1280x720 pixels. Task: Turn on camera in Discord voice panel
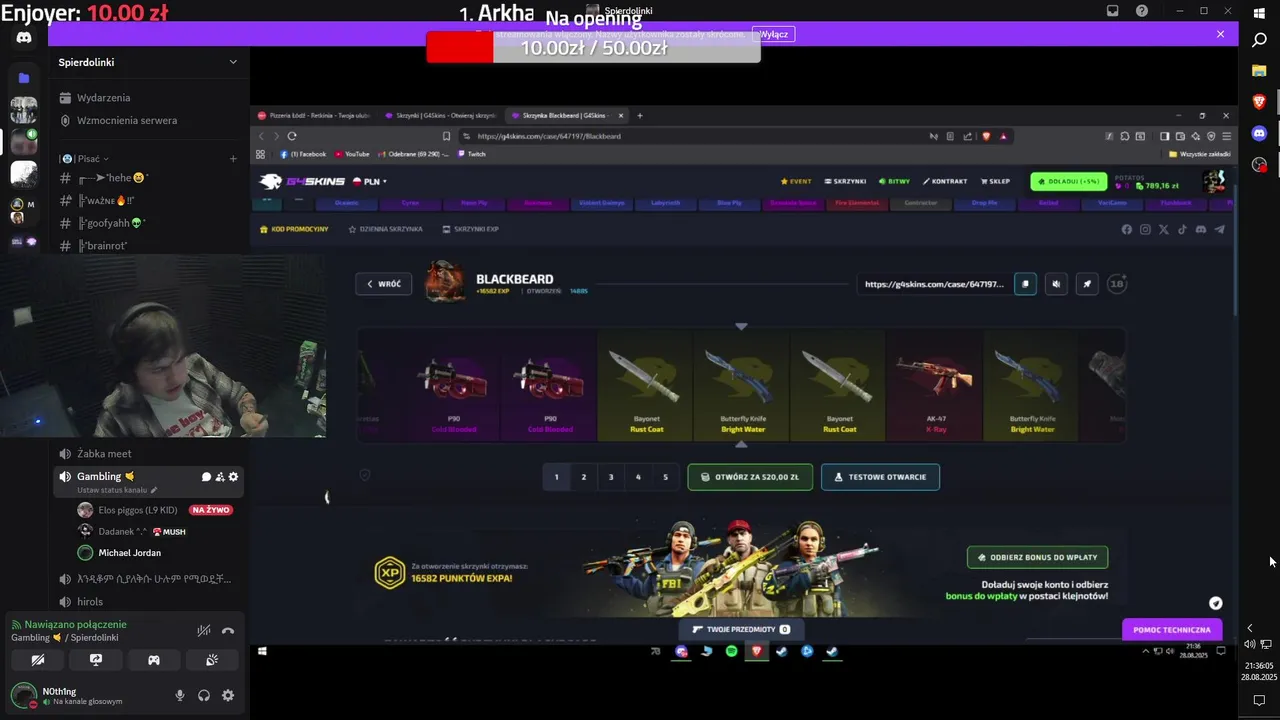pos(38,660)
